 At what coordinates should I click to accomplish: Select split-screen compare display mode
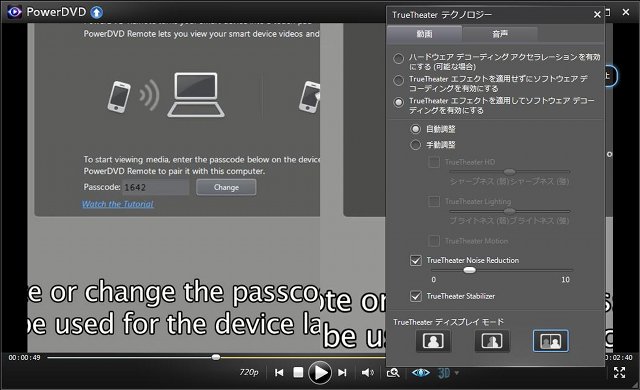550,341
